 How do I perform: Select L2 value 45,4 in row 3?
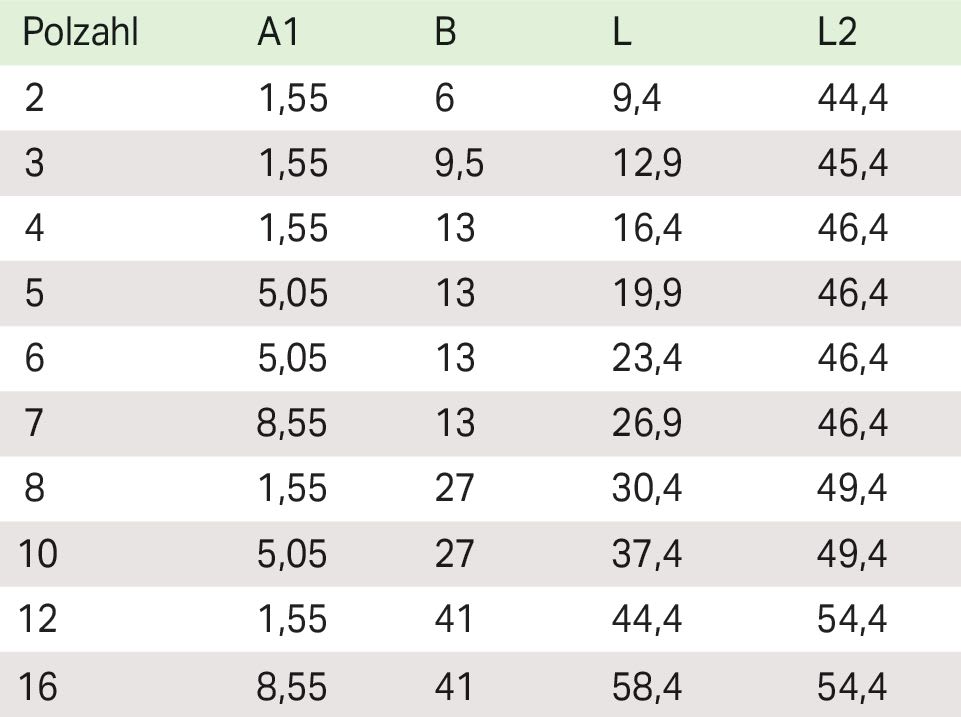[x=852, y=163]
